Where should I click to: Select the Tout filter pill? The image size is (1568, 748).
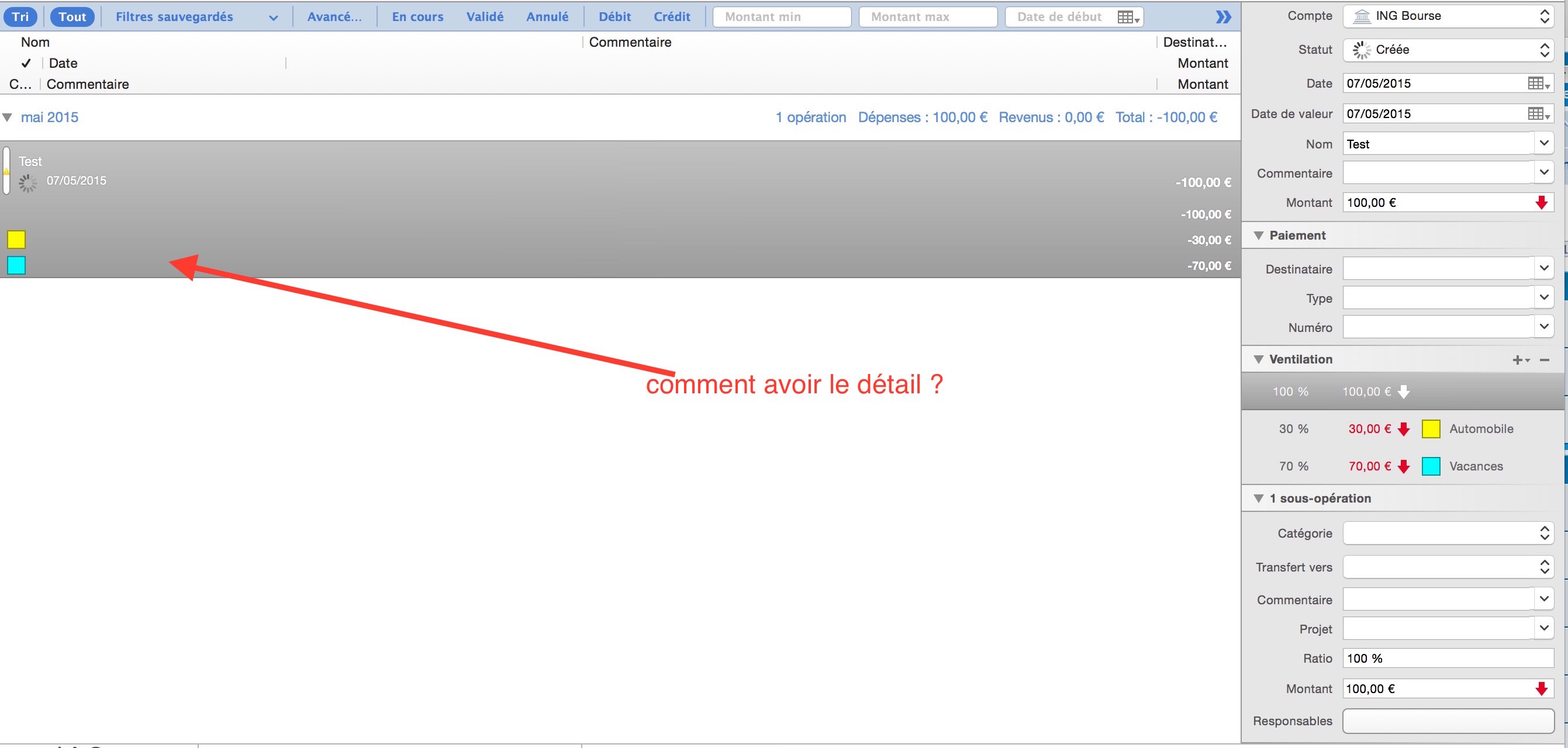72,16
